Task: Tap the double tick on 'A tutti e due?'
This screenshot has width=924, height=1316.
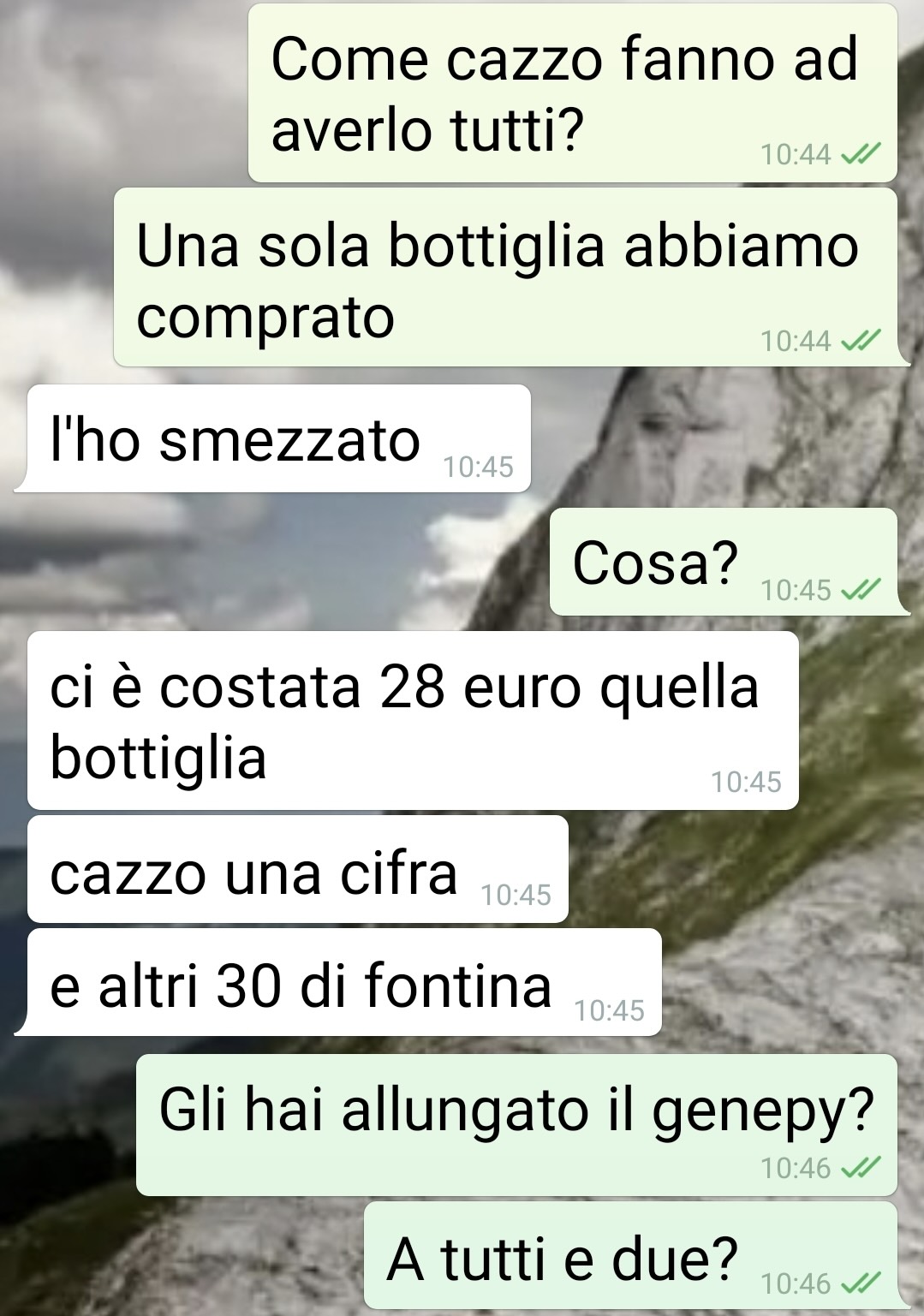Action: point(861,1283)
